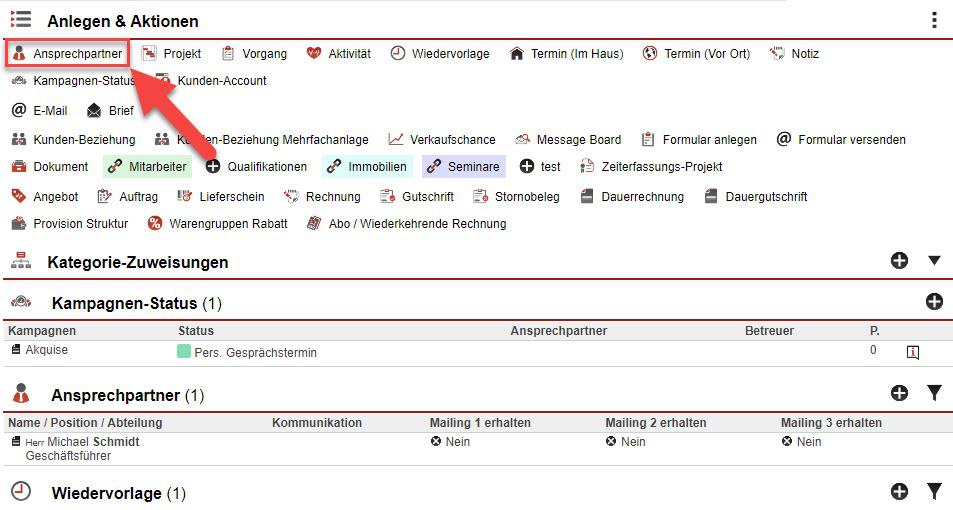953x510 pixels.
Task: Create a new Angebot
Action: [45, 197]
